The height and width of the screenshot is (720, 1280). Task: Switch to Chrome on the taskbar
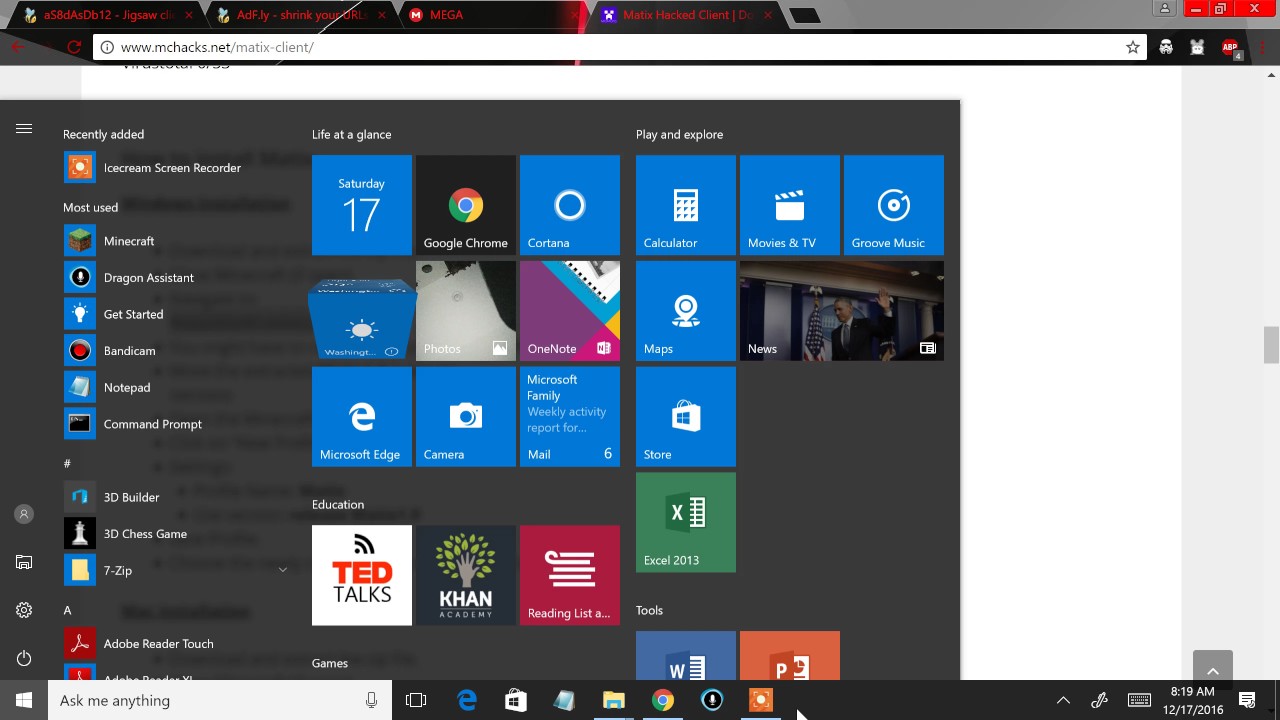coord(662,700)
